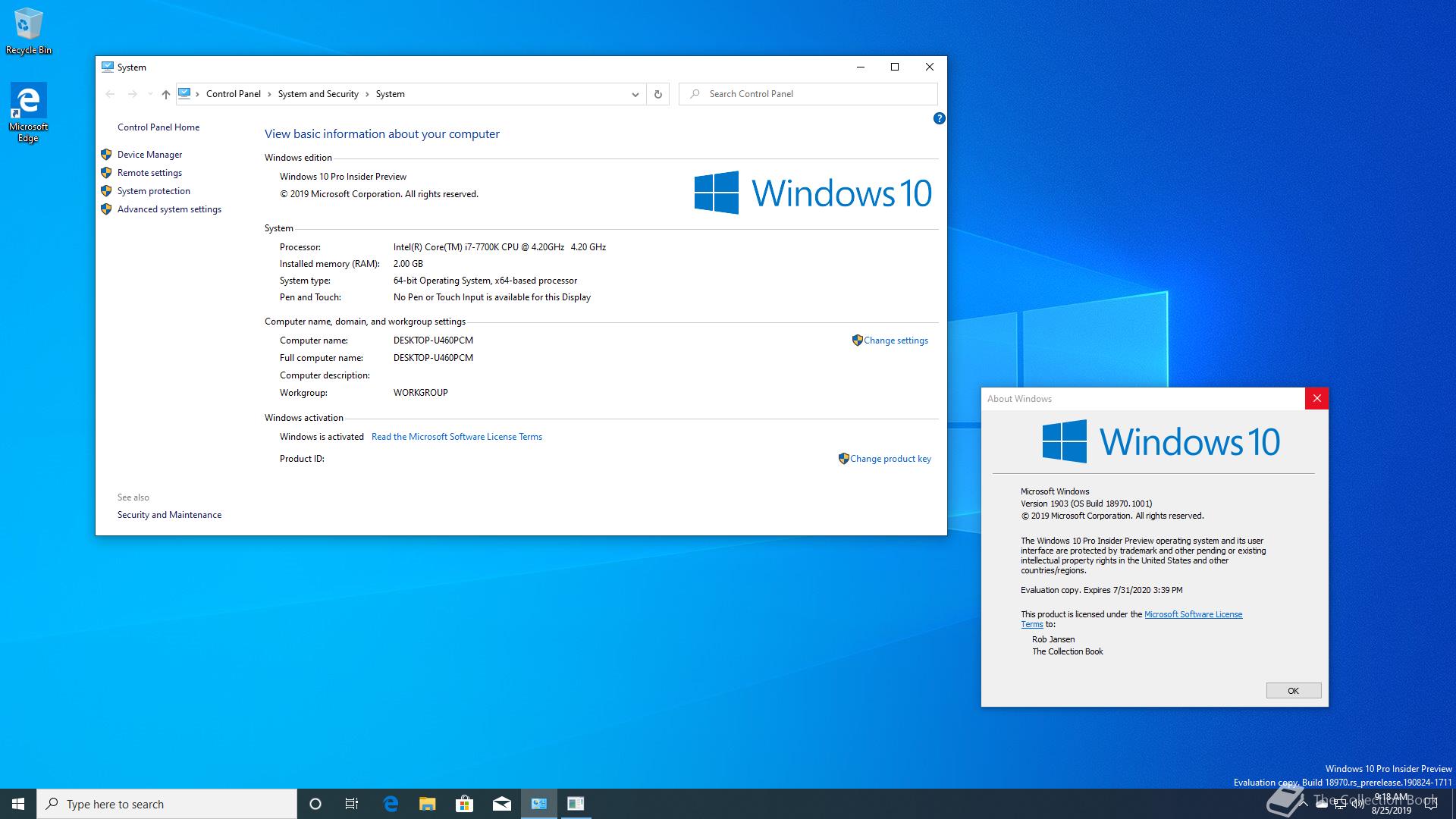Click the 'DESKTOP-U460PCM' value beside Computer name
Viewport: 1456px width, 819px height.
pyautogui.click(x=433, y=340)
